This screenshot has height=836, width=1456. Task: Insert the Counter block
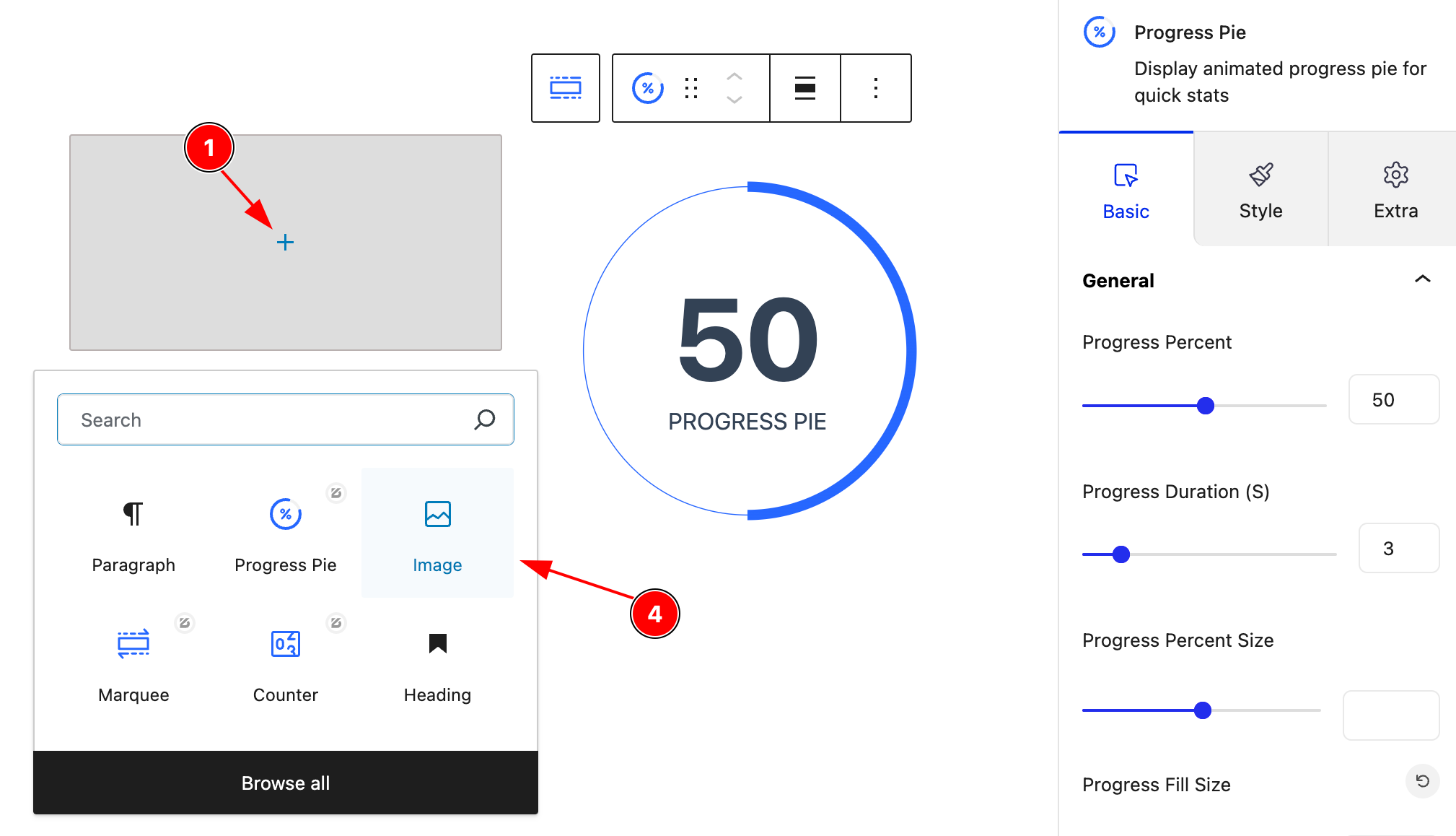(285, 663)
